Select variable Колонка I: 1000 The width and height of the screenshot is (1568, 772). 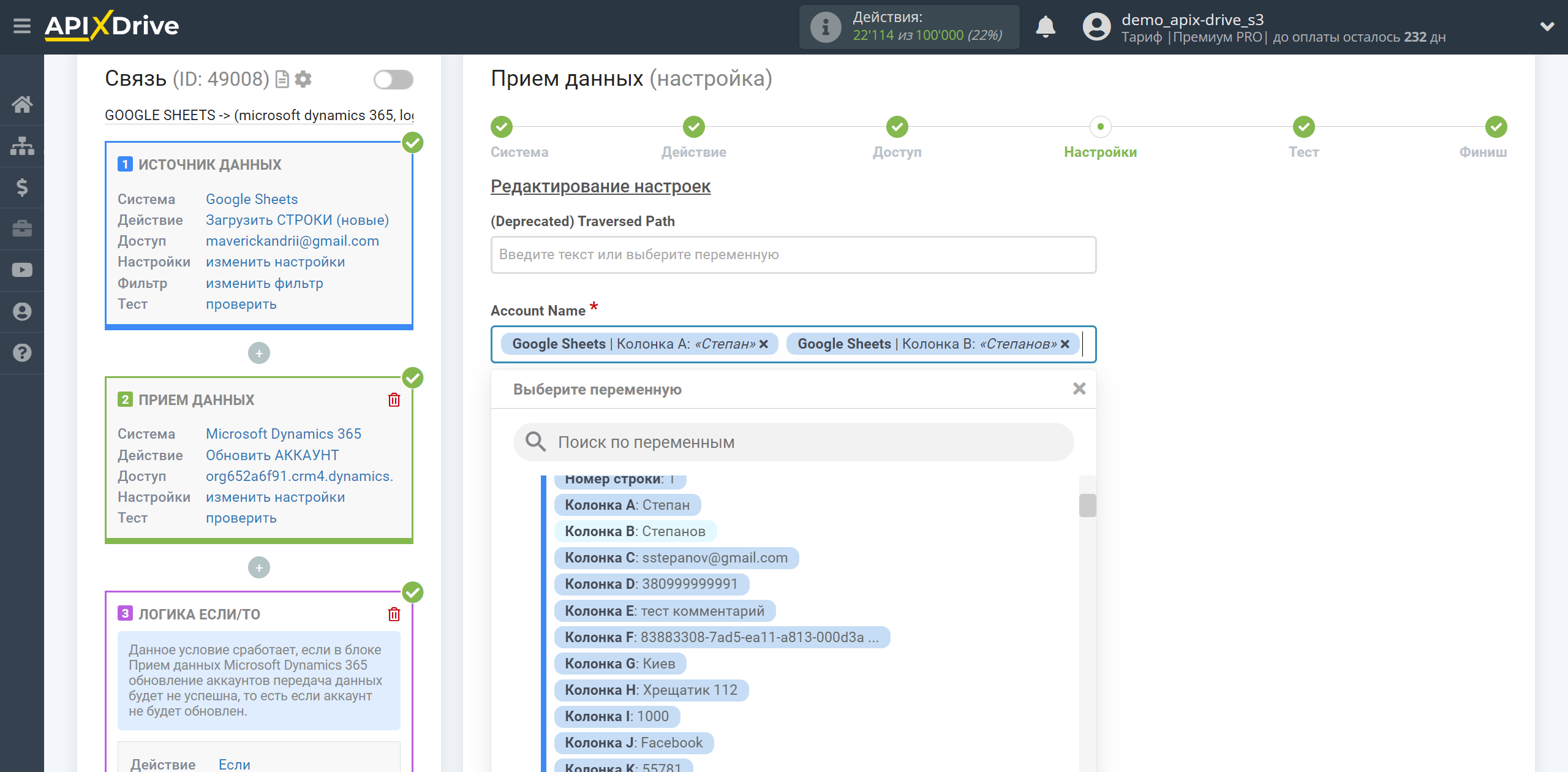point(617,716)
